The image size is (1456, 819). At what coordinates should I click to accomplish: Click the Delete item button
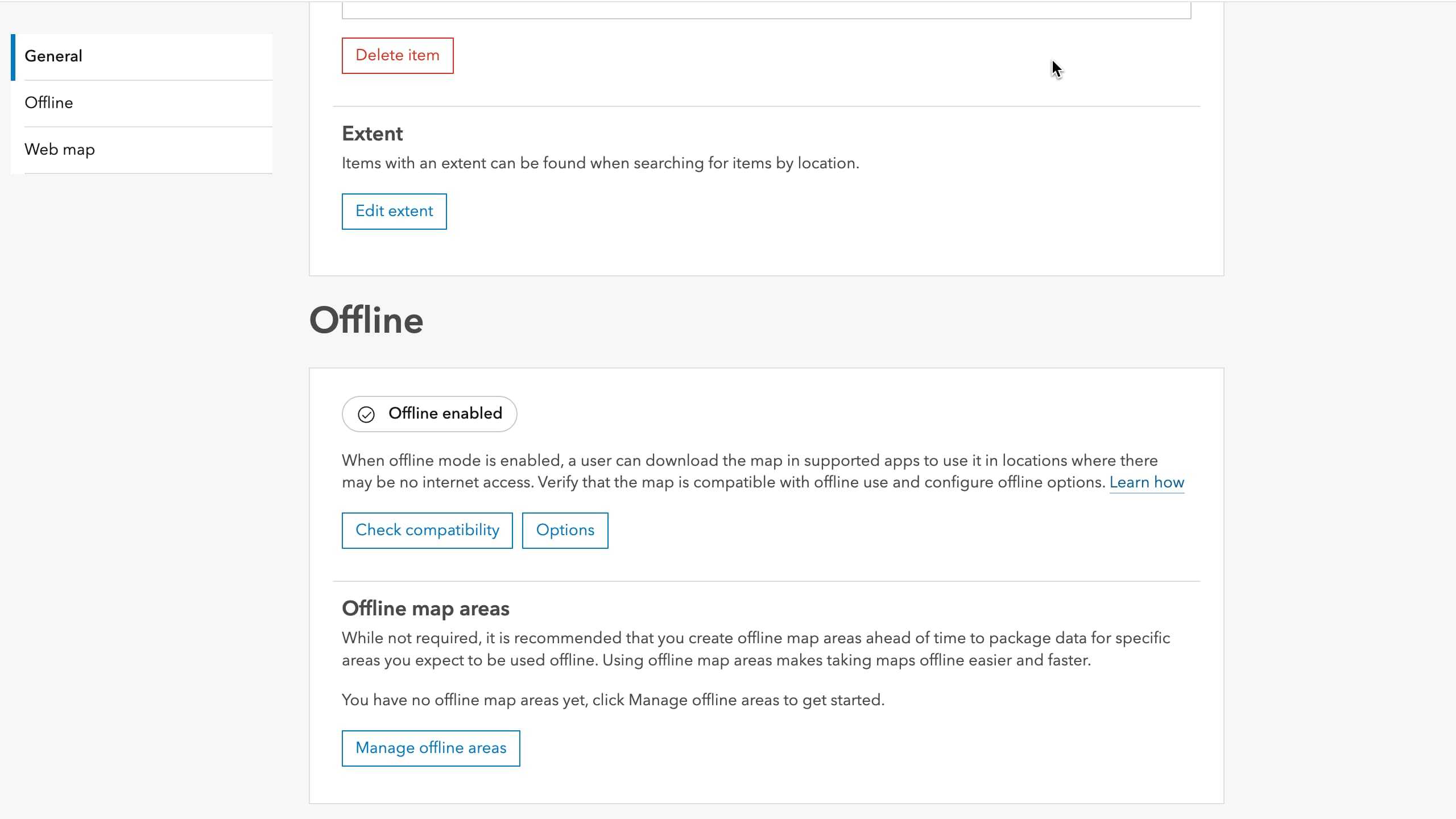pyautogui.click(x=397, y=55)
